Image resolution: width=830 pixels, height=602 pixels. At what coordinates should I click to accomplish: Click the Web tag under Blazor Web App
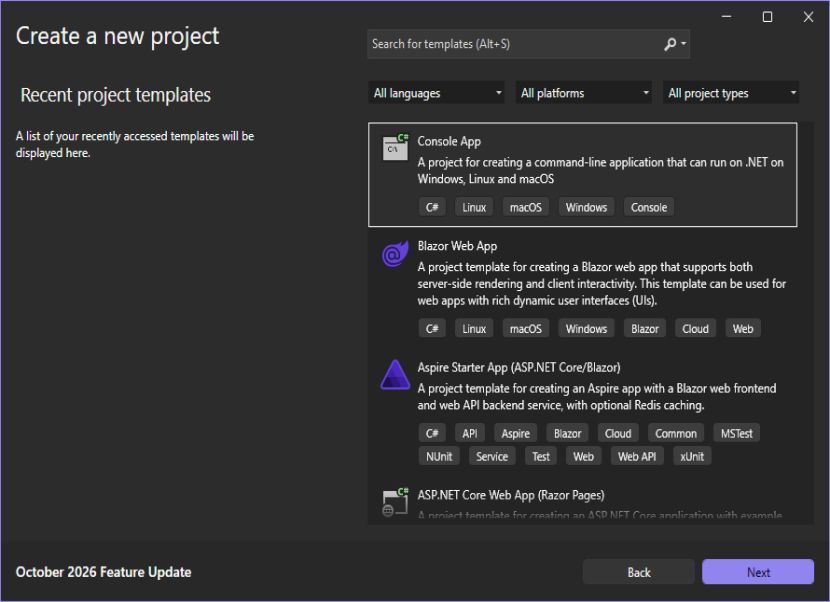[x=743, y=329]
